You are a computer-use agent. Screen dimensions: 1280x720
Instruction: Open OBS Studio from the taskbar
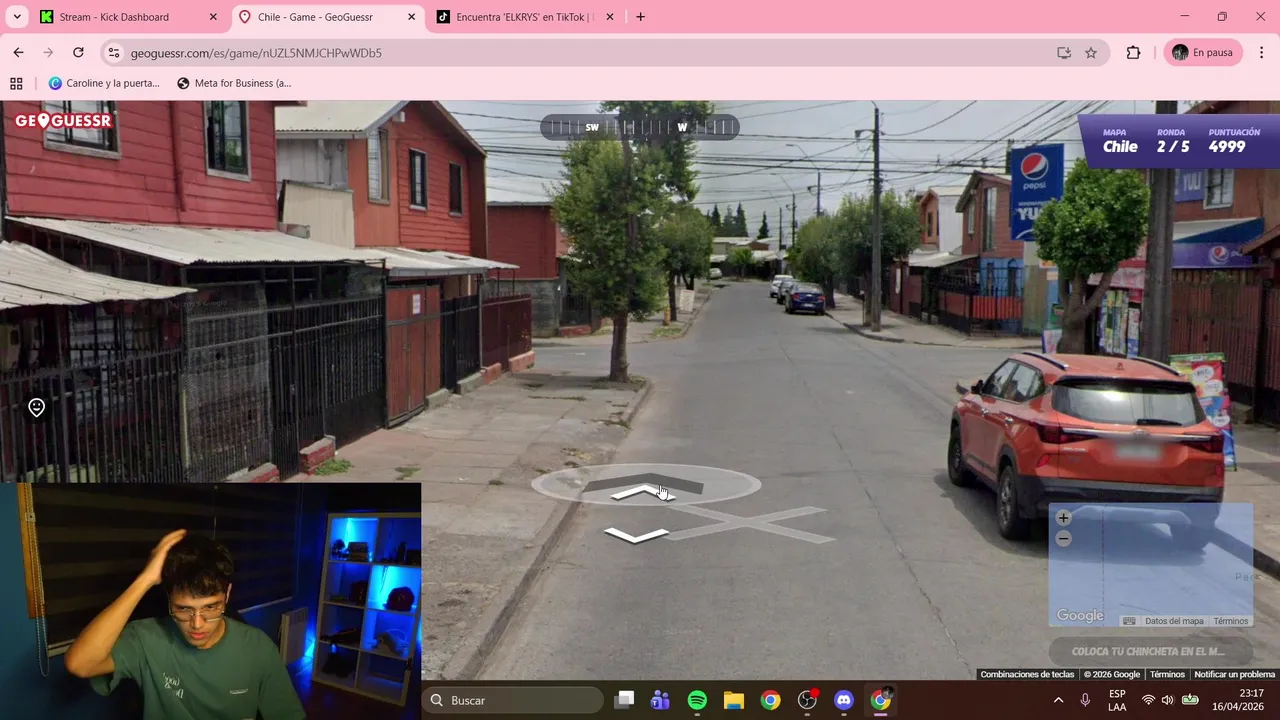coord(807,700)
